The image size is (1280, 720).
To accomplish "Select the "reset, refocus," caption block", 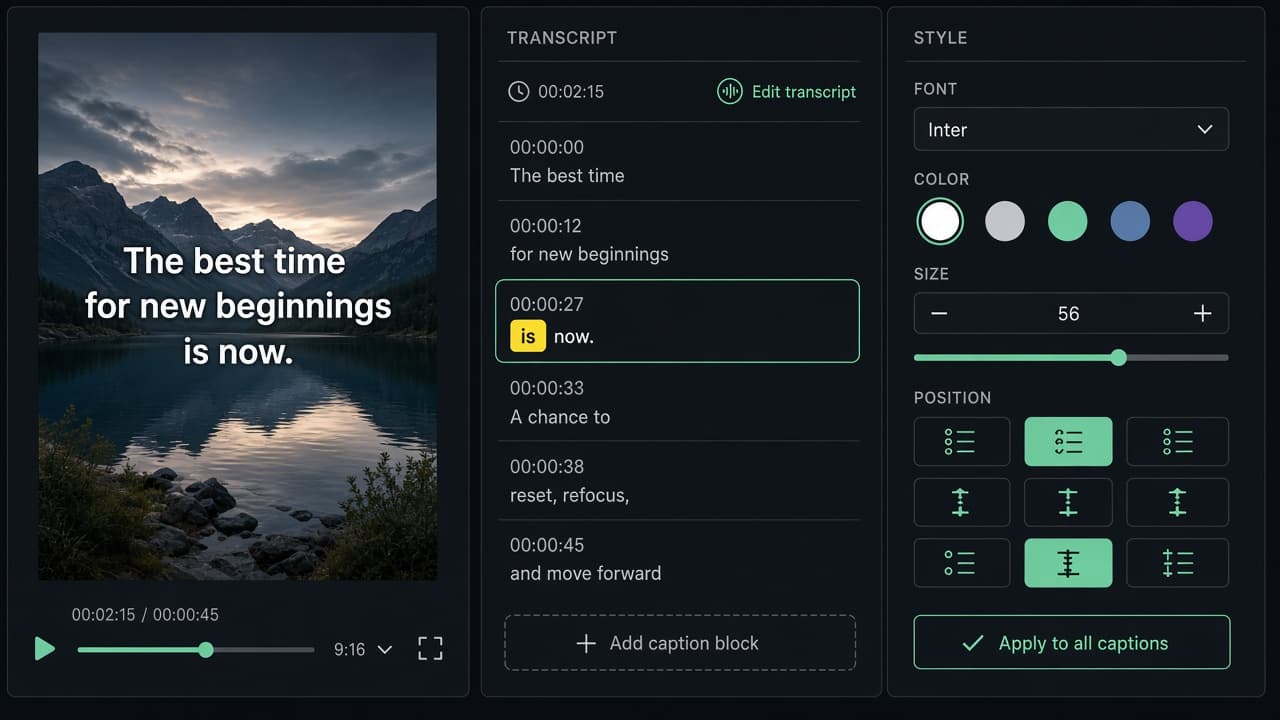I will point(679,481).
